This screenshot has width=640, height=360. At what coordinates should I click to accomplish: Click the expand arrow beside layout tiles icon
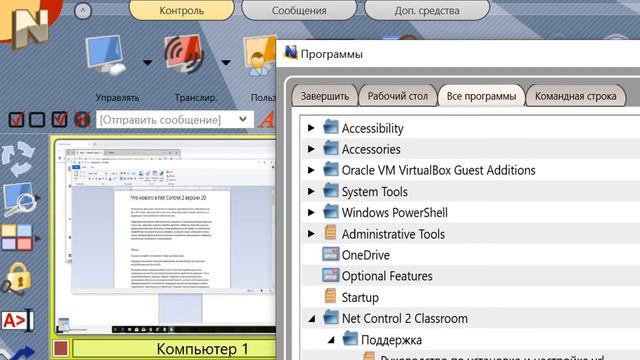38,238
